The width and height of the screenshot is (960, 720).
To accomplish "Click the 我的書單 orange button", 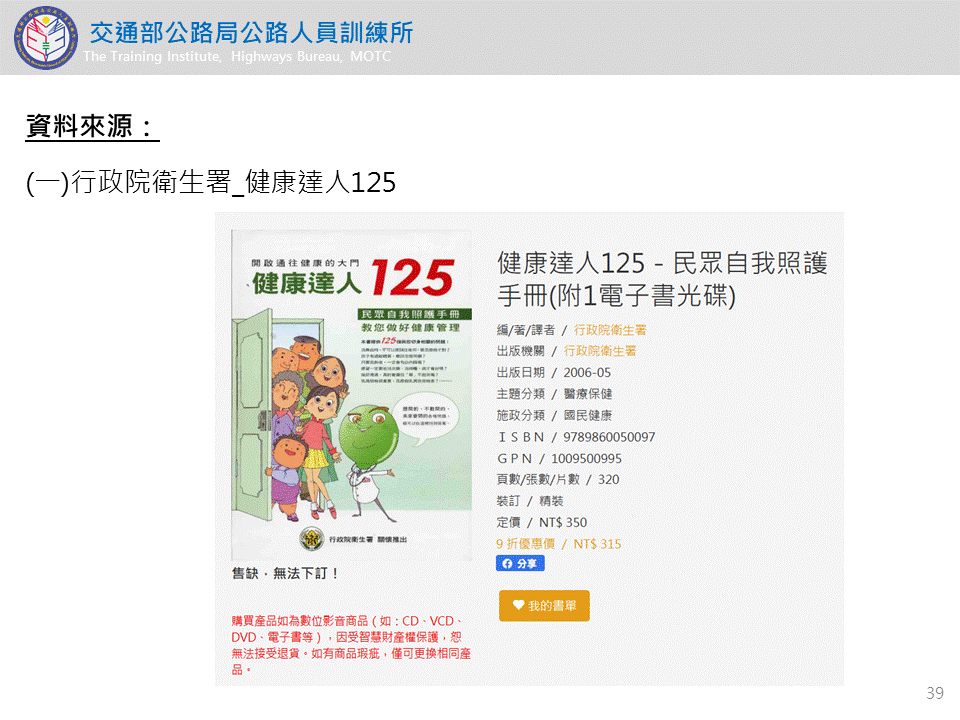I will (x=544, y=606).
